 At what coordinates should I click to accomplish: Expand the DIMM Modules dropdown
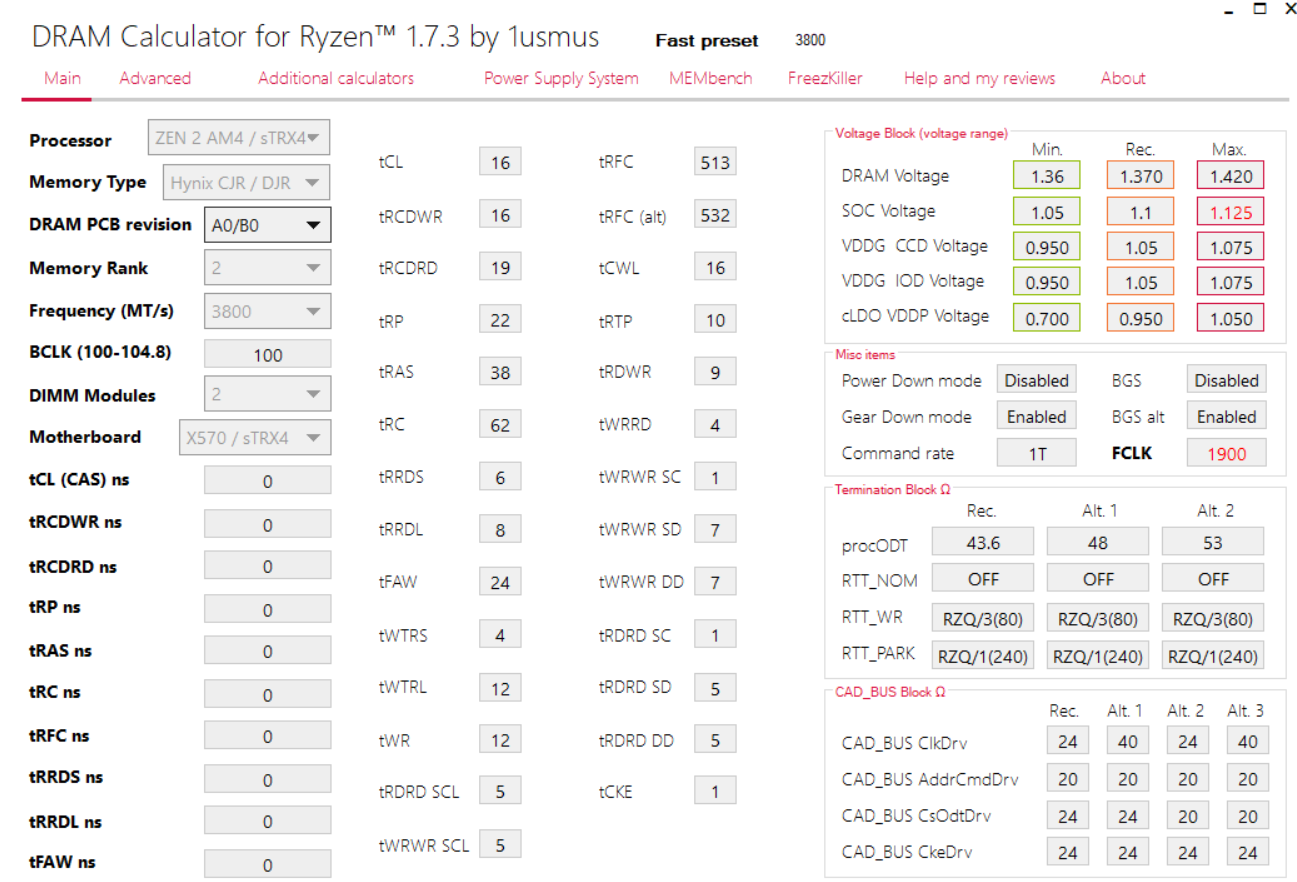[267, 394]
